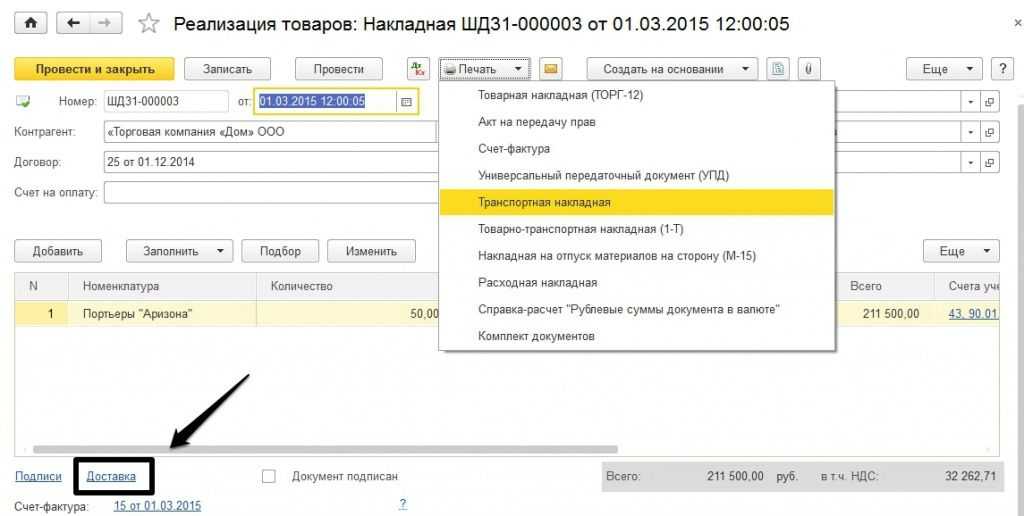Expand dropdown of right field in Номер row

point(971,102)
